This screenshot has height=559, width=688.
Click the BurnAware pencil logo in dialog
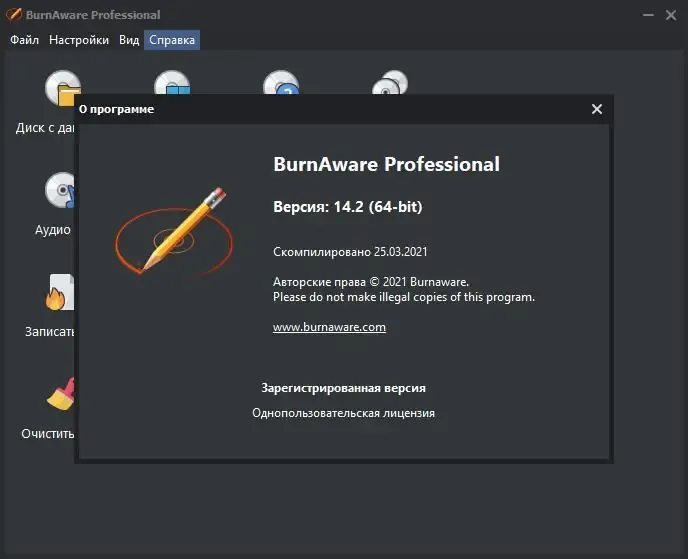174,232
